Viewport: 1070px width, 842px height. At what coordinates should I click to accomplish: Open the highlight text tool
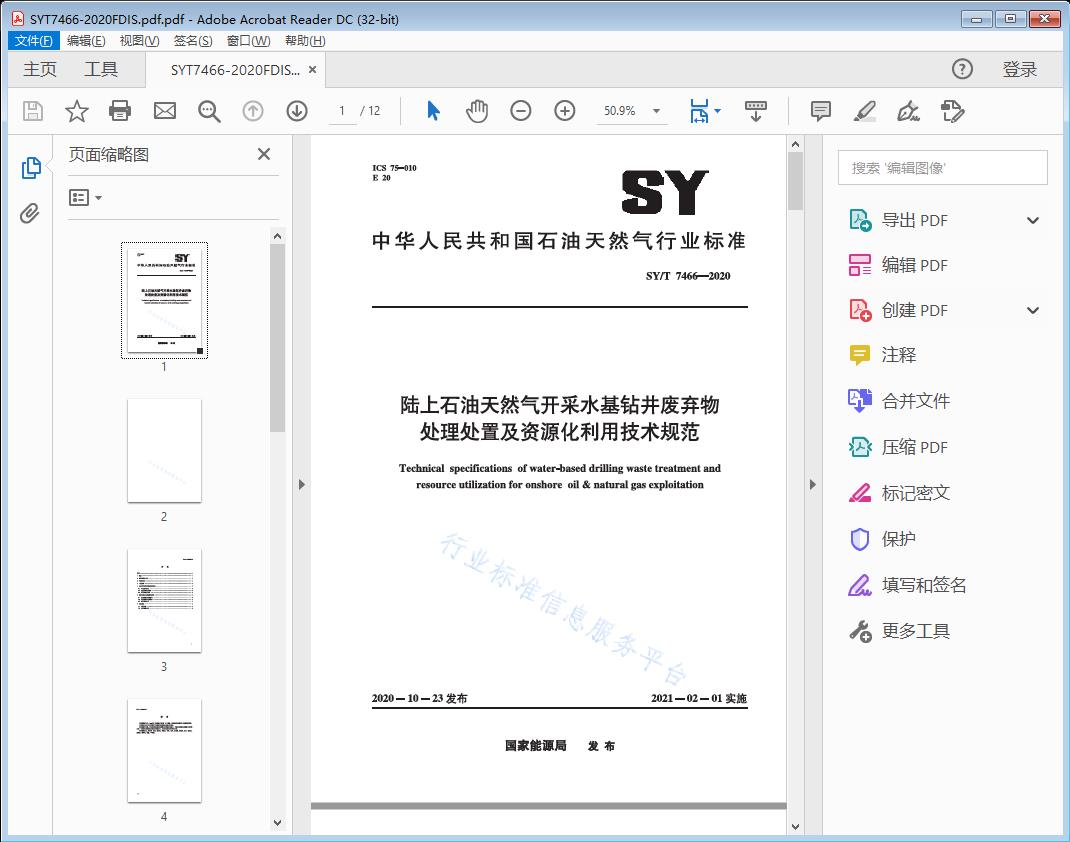tap(864, 111)
